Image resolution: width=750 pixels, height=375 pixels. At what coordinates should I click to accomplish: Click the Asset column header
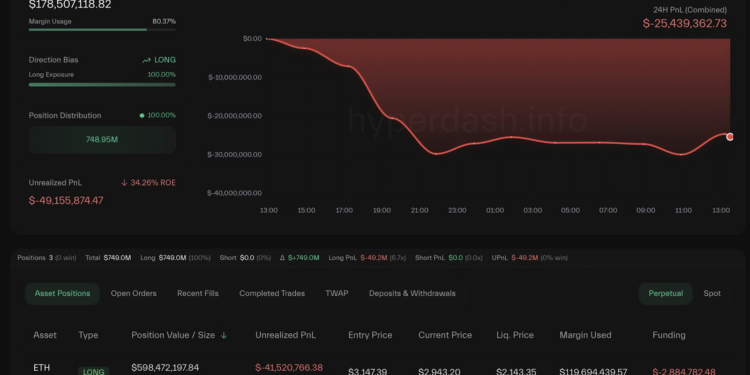(x=44, y=335)
